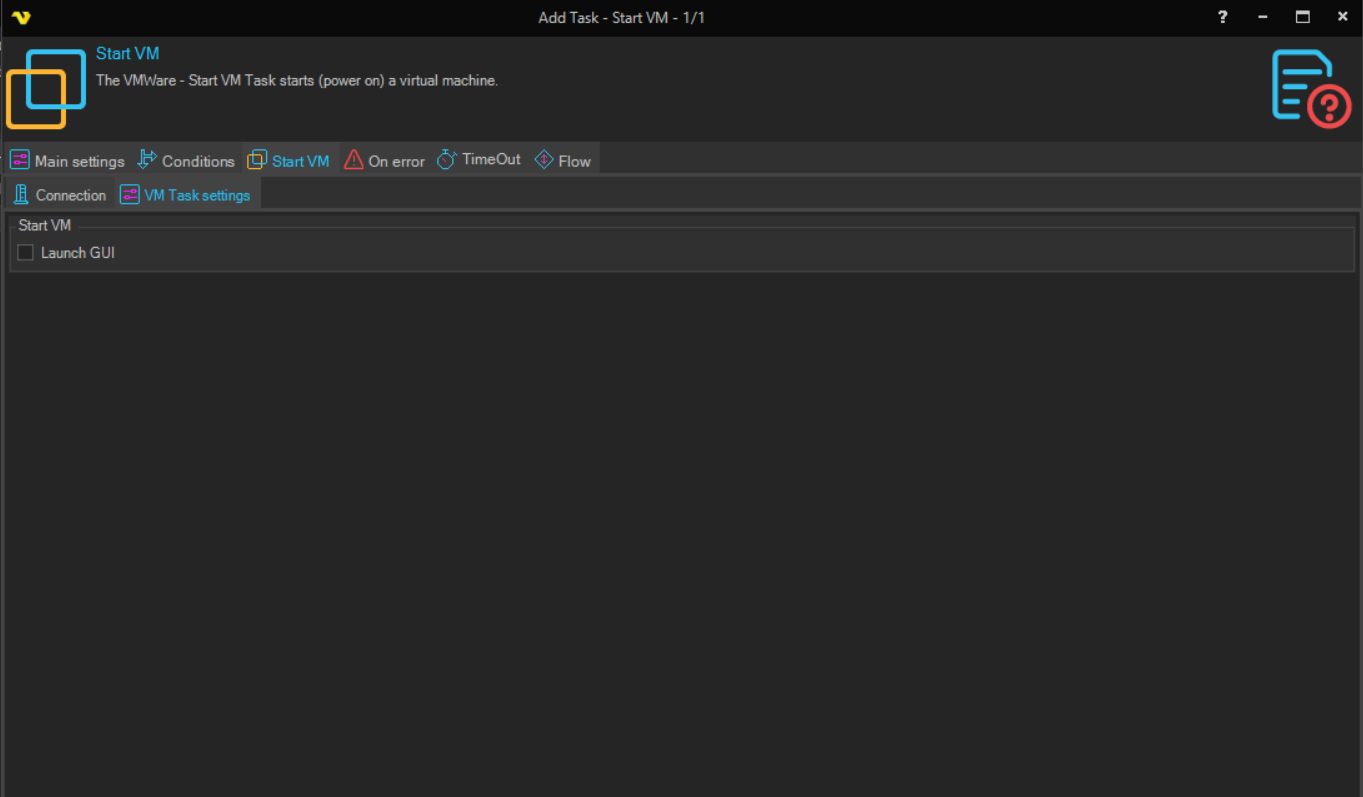Screen dimensions: 1363x797
Task: Click the large overlapping squares Start VM icon
Action: pos(46,88)
